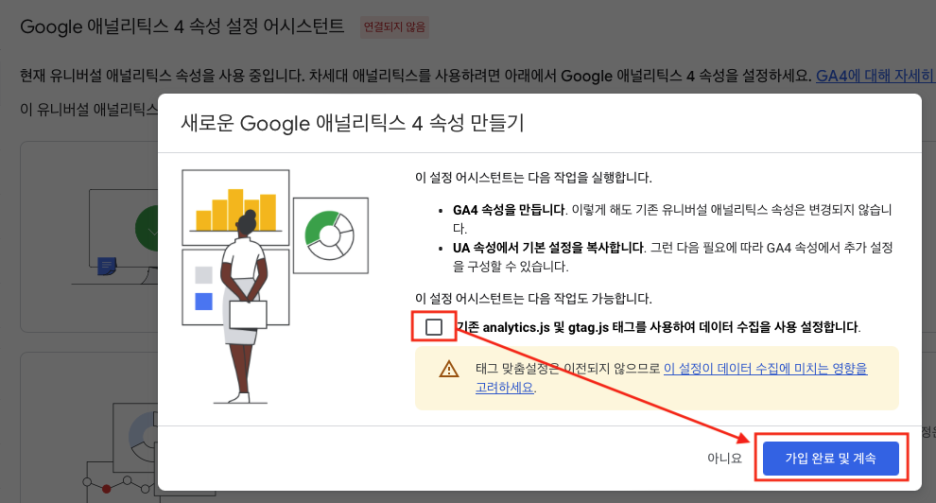
Task: Check the analytics.js and gtag.js data collection checkbox
Action: coord(434,327)
